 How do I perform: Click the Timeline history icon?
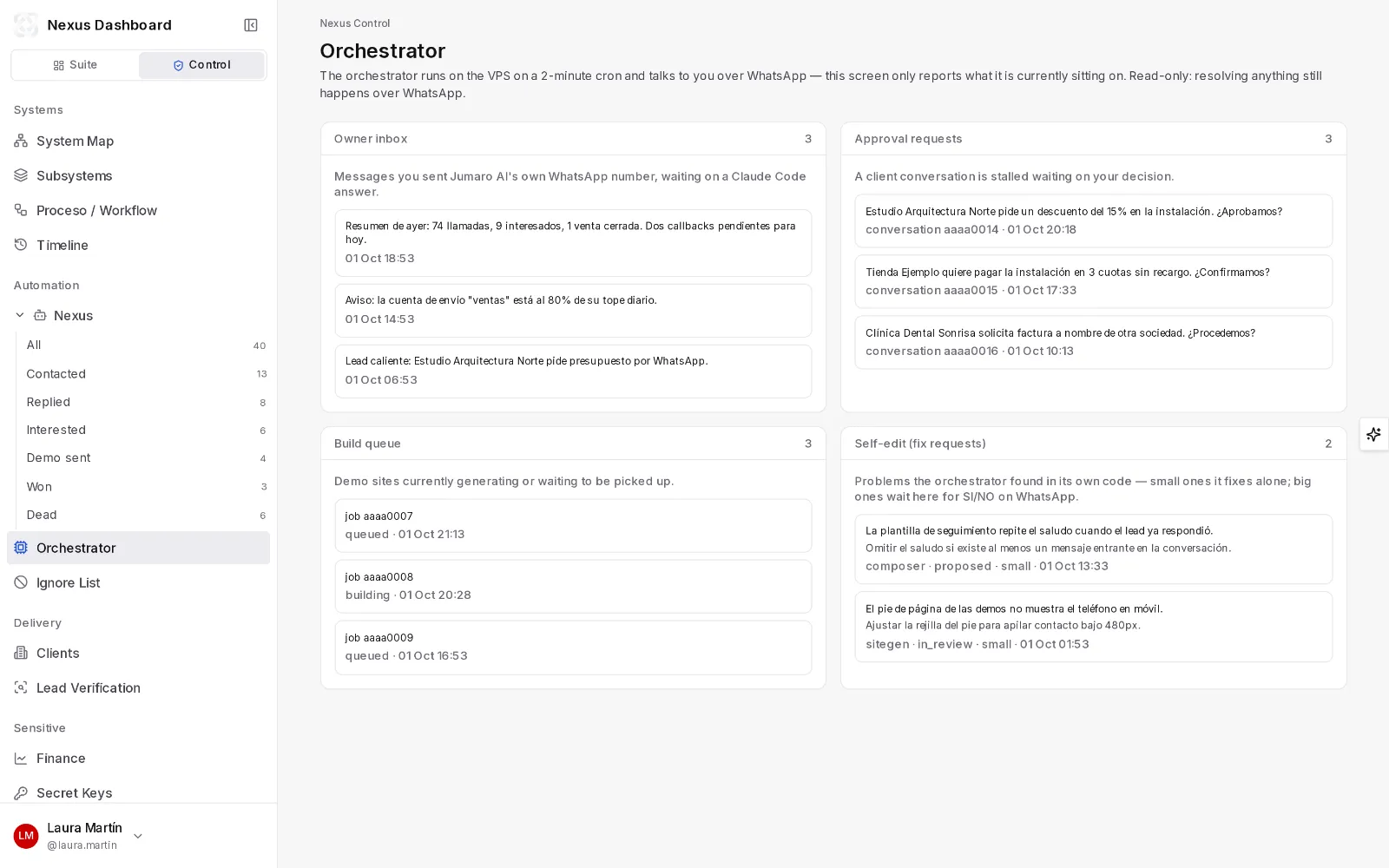21,245
